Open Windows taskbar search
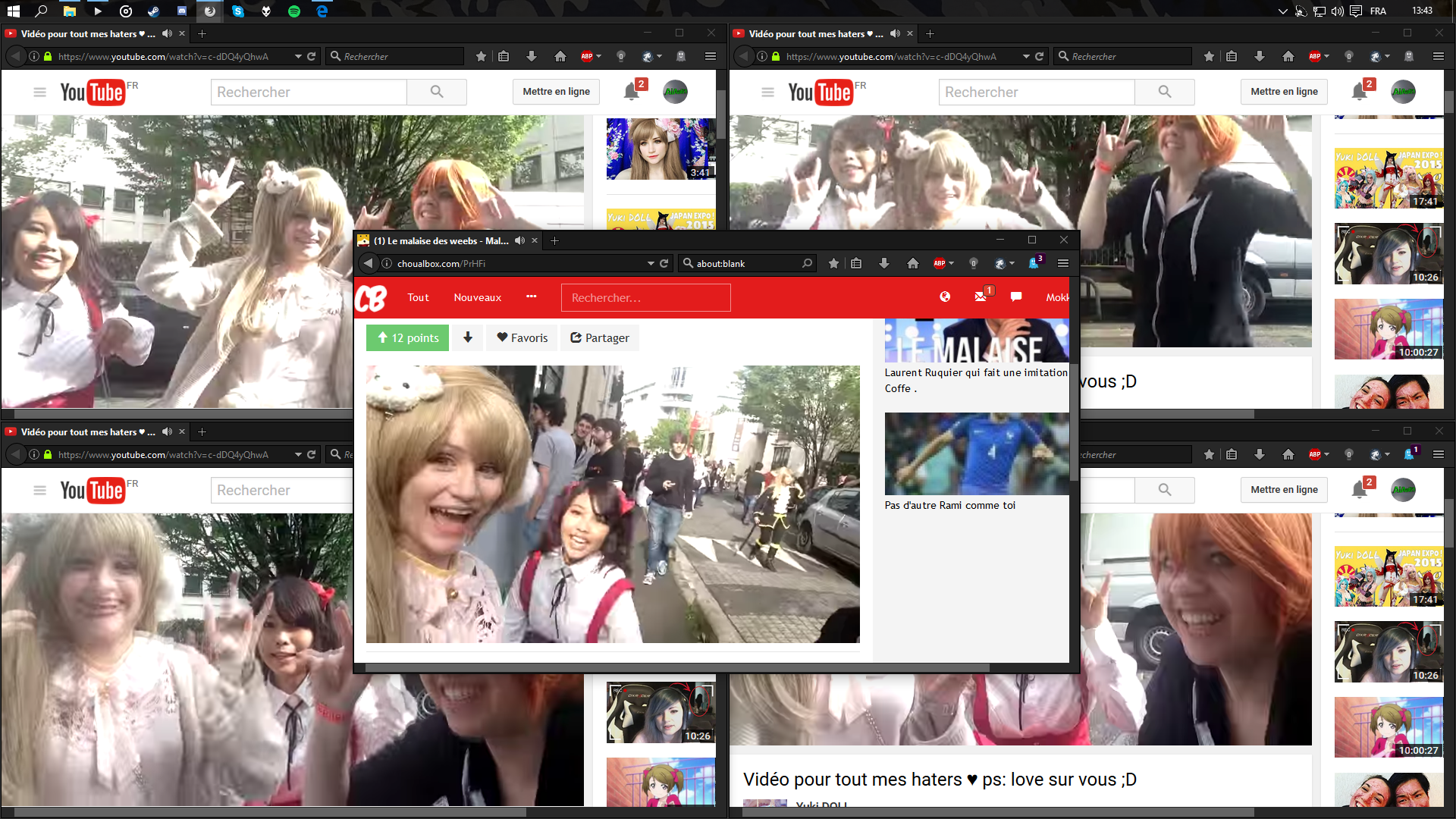1456x819 pixels. point(42,11)
